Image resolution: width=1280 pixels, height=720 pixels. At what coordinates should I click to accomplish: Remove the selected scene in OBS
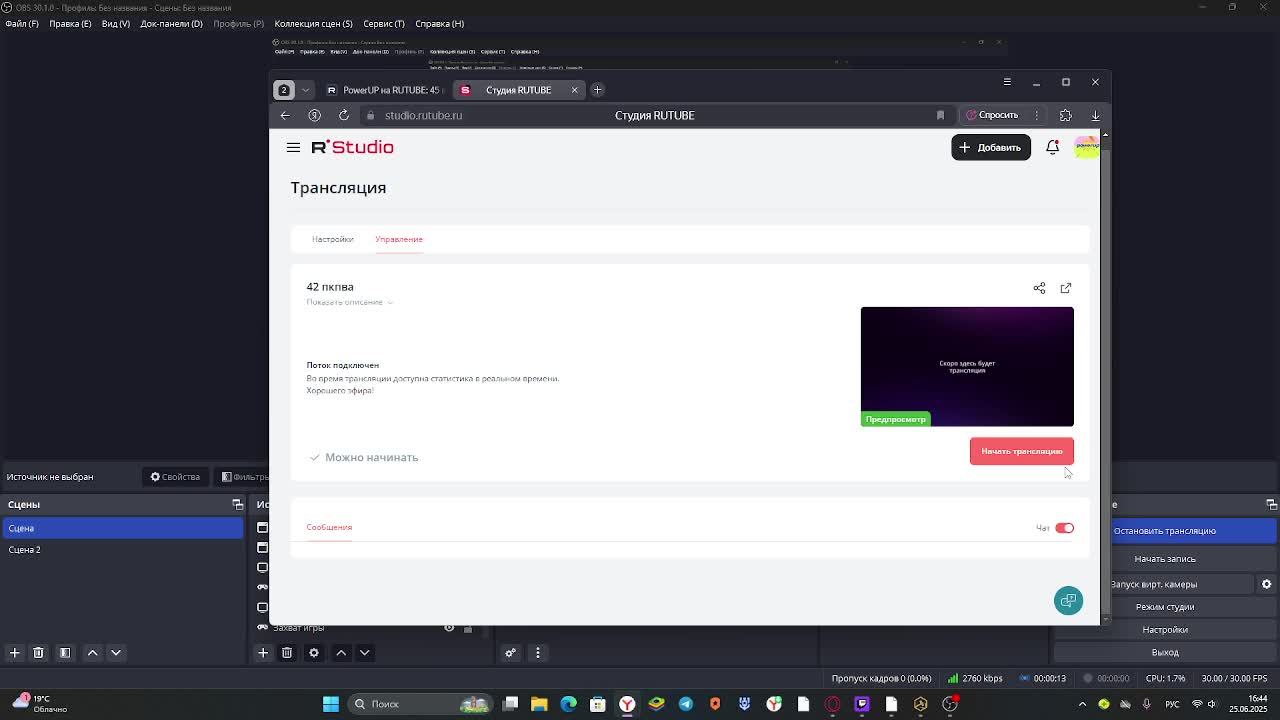pyautogui.click(x=38, y=653)
